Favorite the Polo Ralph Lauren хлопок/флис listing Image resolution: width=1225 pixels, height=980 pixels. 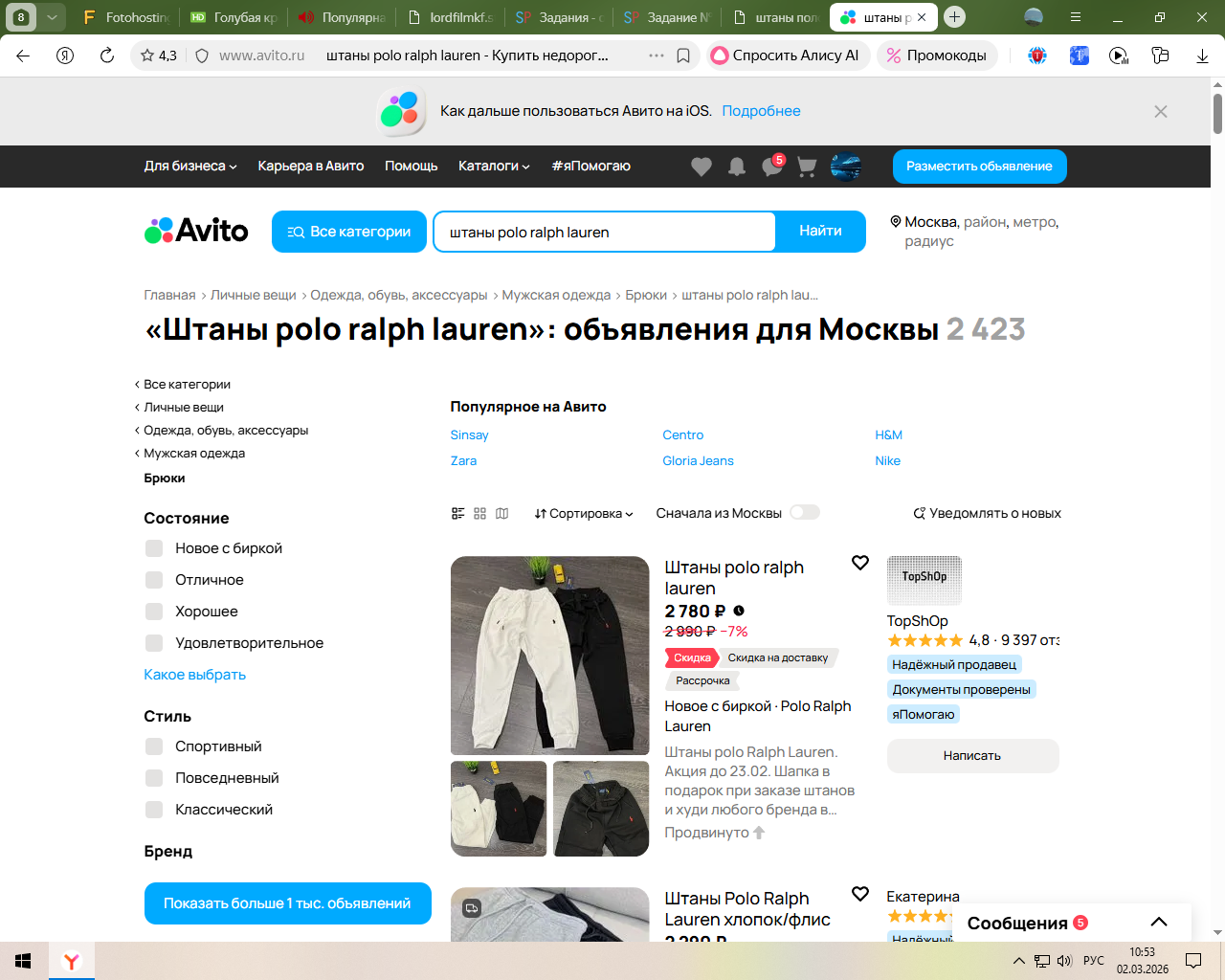pyautogui.click(x=860, y=894)
